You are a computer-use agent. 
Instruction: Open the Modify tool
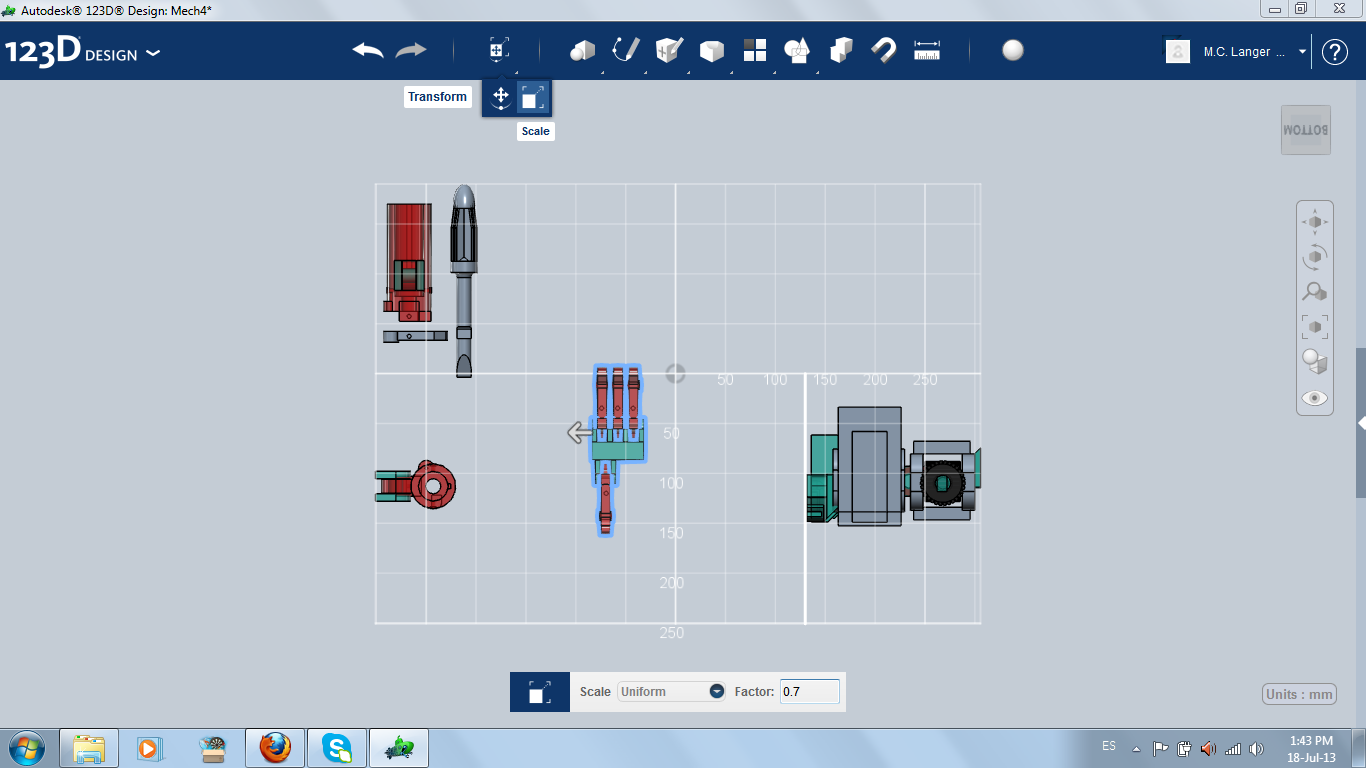pos(711,50)
